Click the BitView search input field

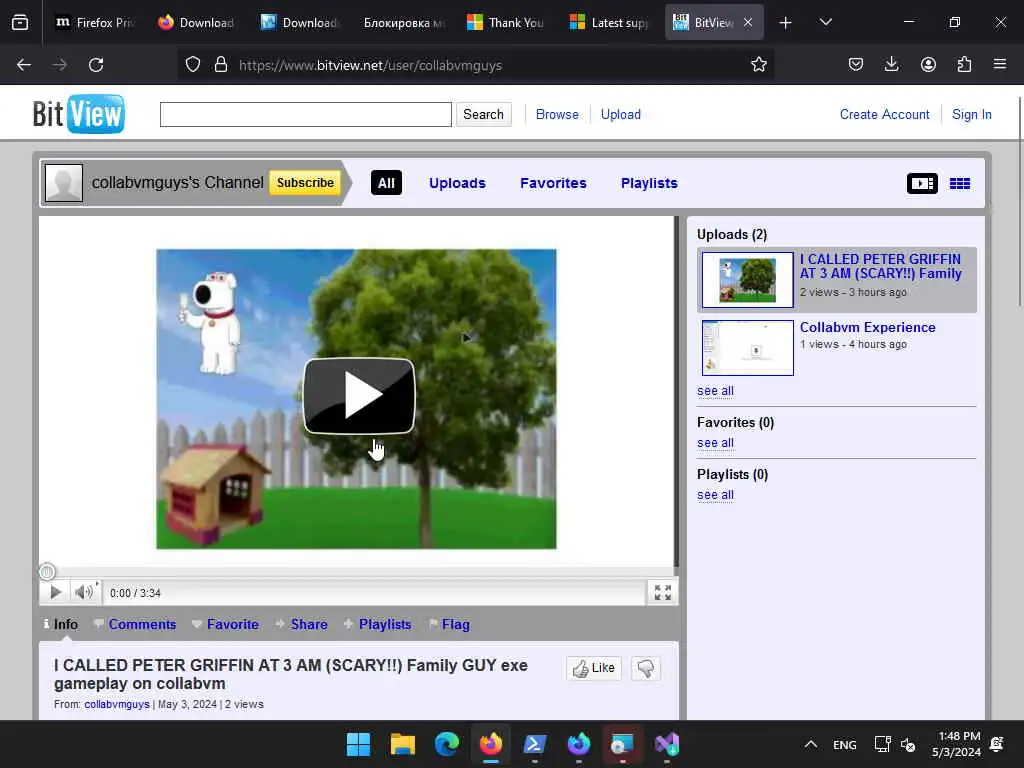pyautogui.click(x=306, y=114)
